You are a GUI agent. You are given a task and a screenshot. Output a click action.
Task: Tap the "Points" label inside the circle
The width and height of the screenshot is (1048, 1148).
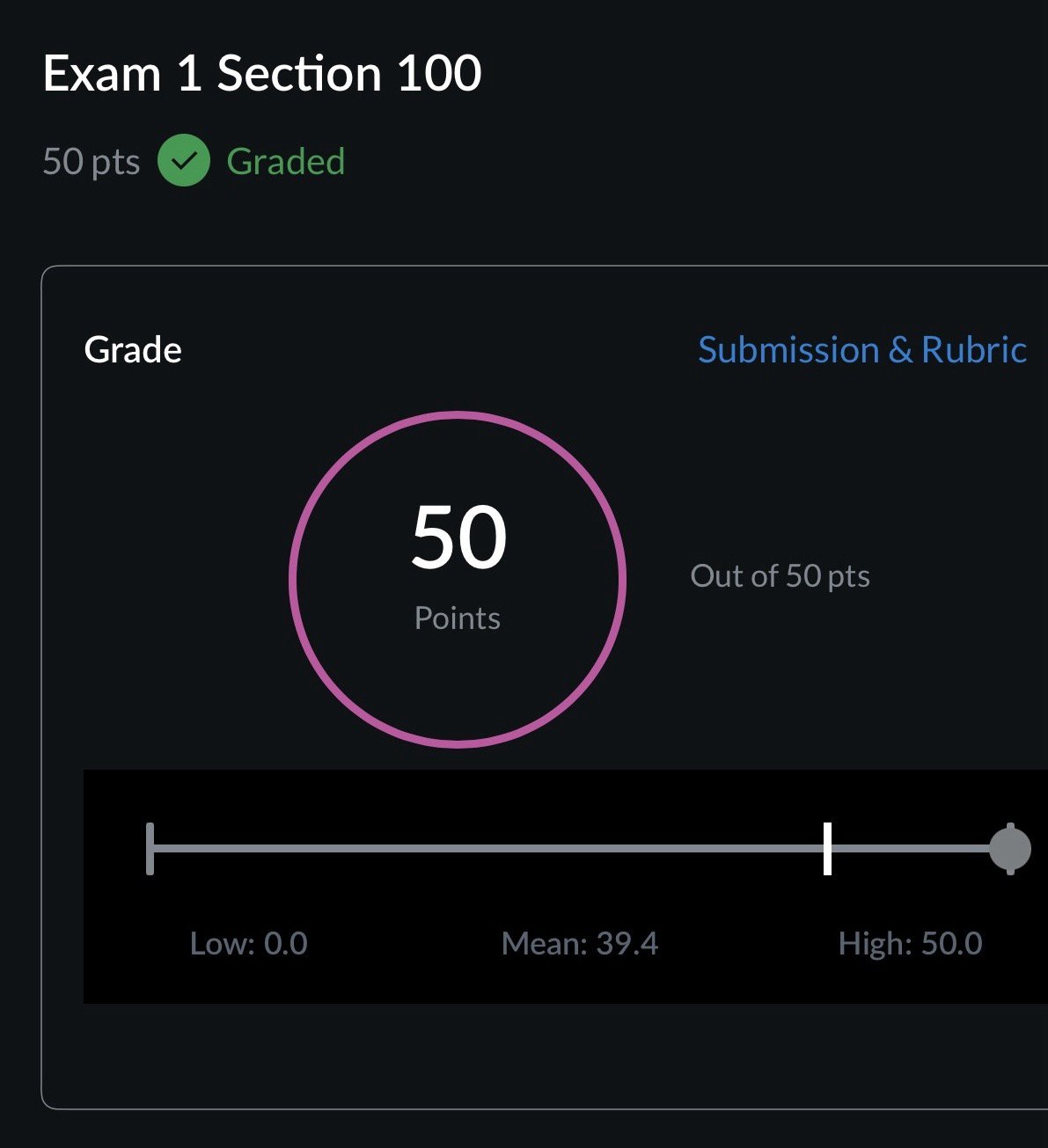(458, 618)
